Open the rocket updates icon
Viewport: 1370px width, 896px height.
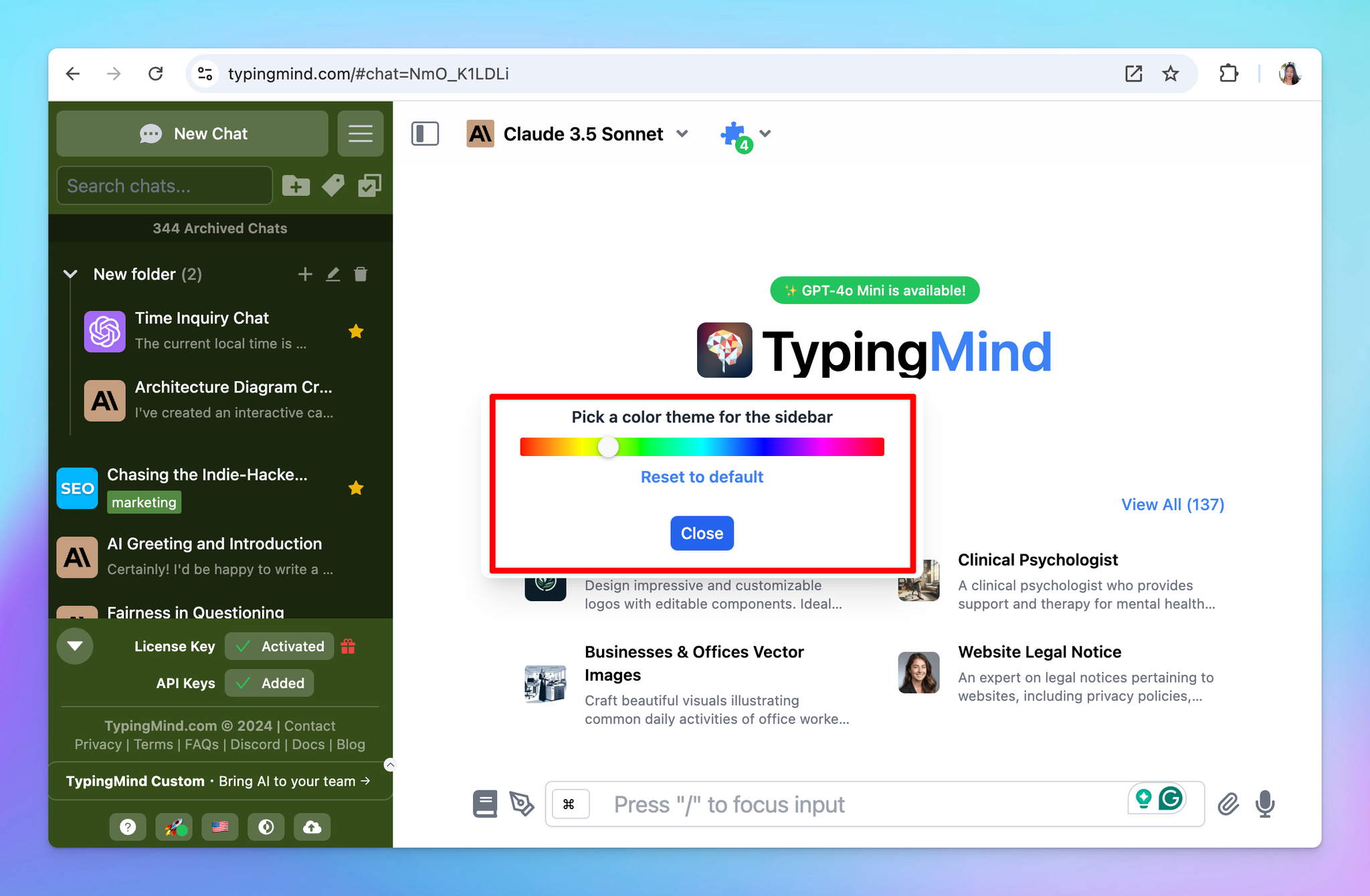click(x=174, y=827)
